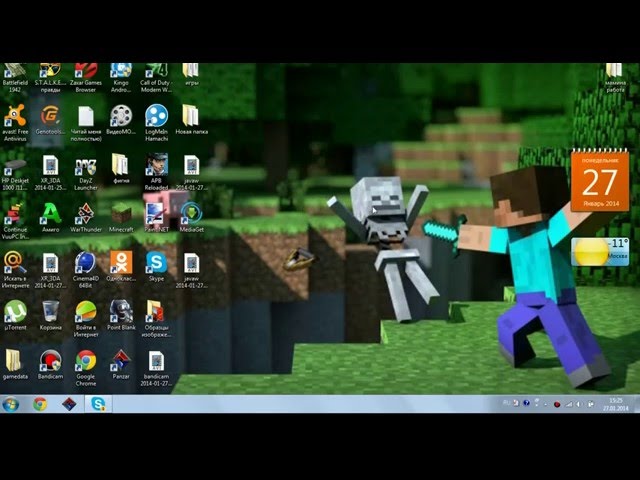The width and height of the screenshot is (640, 480).
Task: Open Zaxar Games Browser shortcut
Action: (x=86, y=78)
